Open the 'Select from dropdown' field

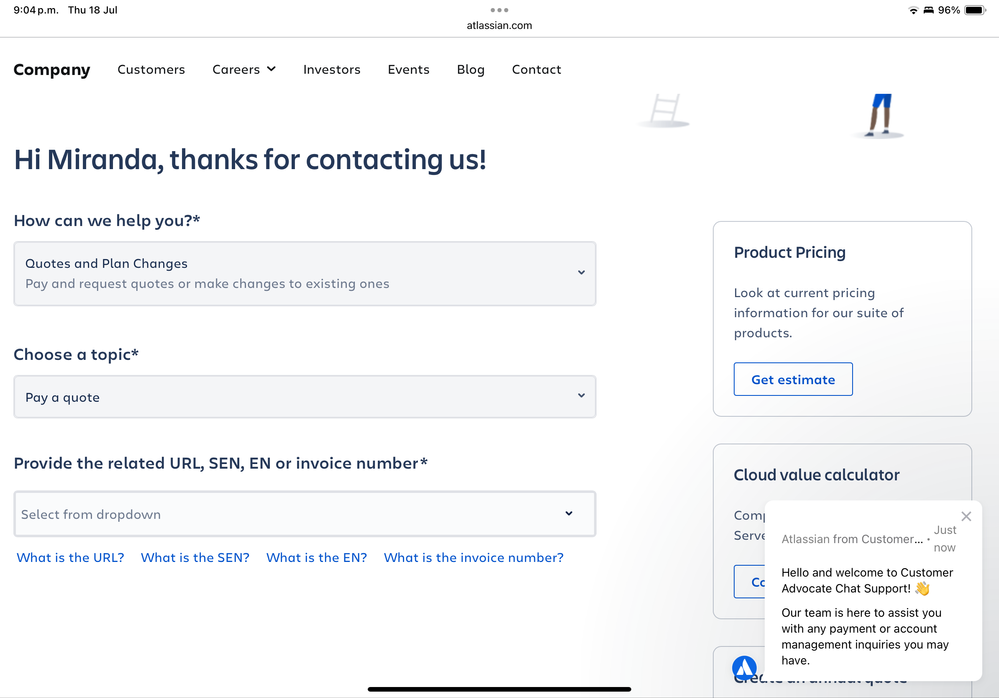pyautogui.click(x=305, y=514)
